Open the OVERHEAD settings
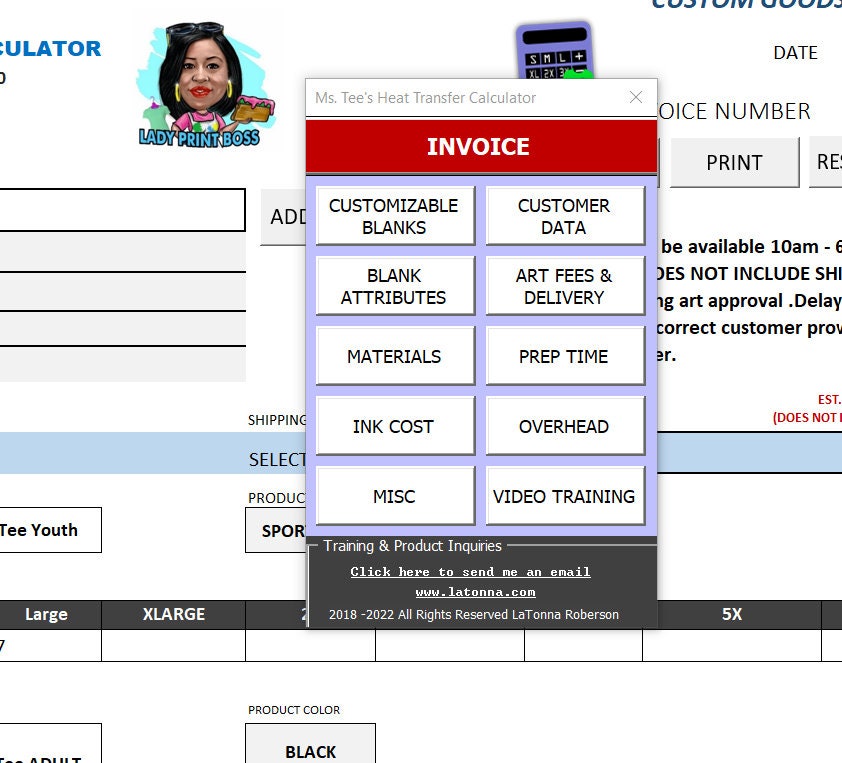The image size is (842, 763). pyautogui.click(x=564, y=425)
